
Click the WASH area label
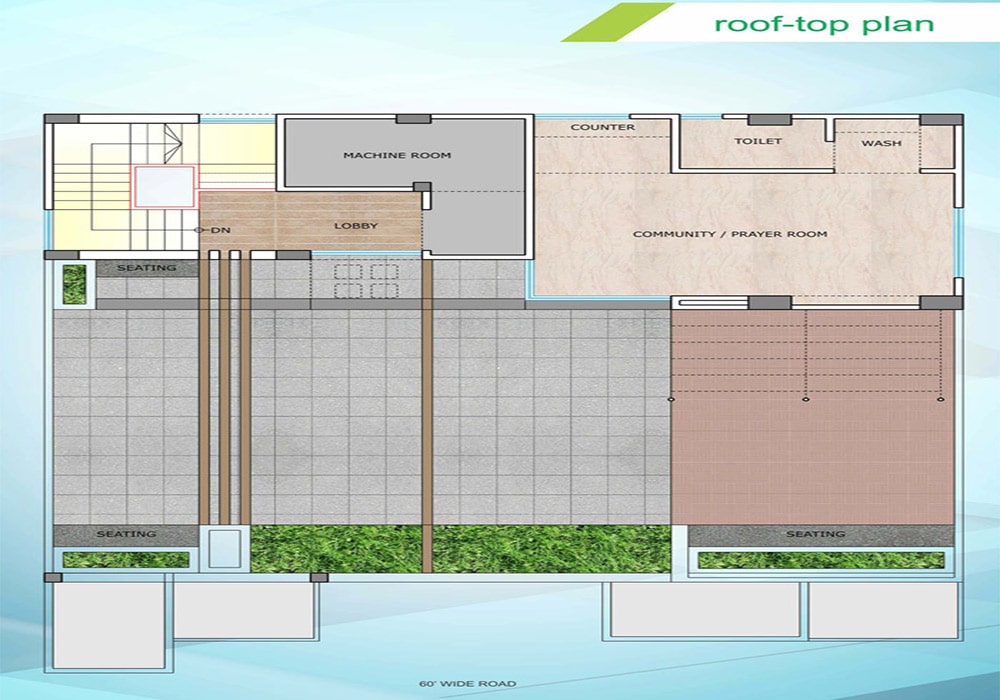tap(881, 143)
